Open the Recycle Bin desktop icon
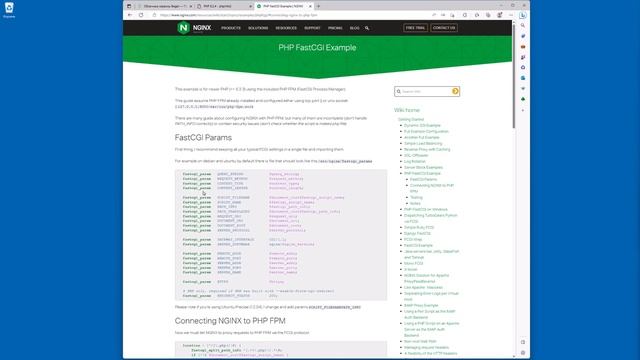Image resolution: width=640 pixels, height=360 pixels. [x=9, y=10]
